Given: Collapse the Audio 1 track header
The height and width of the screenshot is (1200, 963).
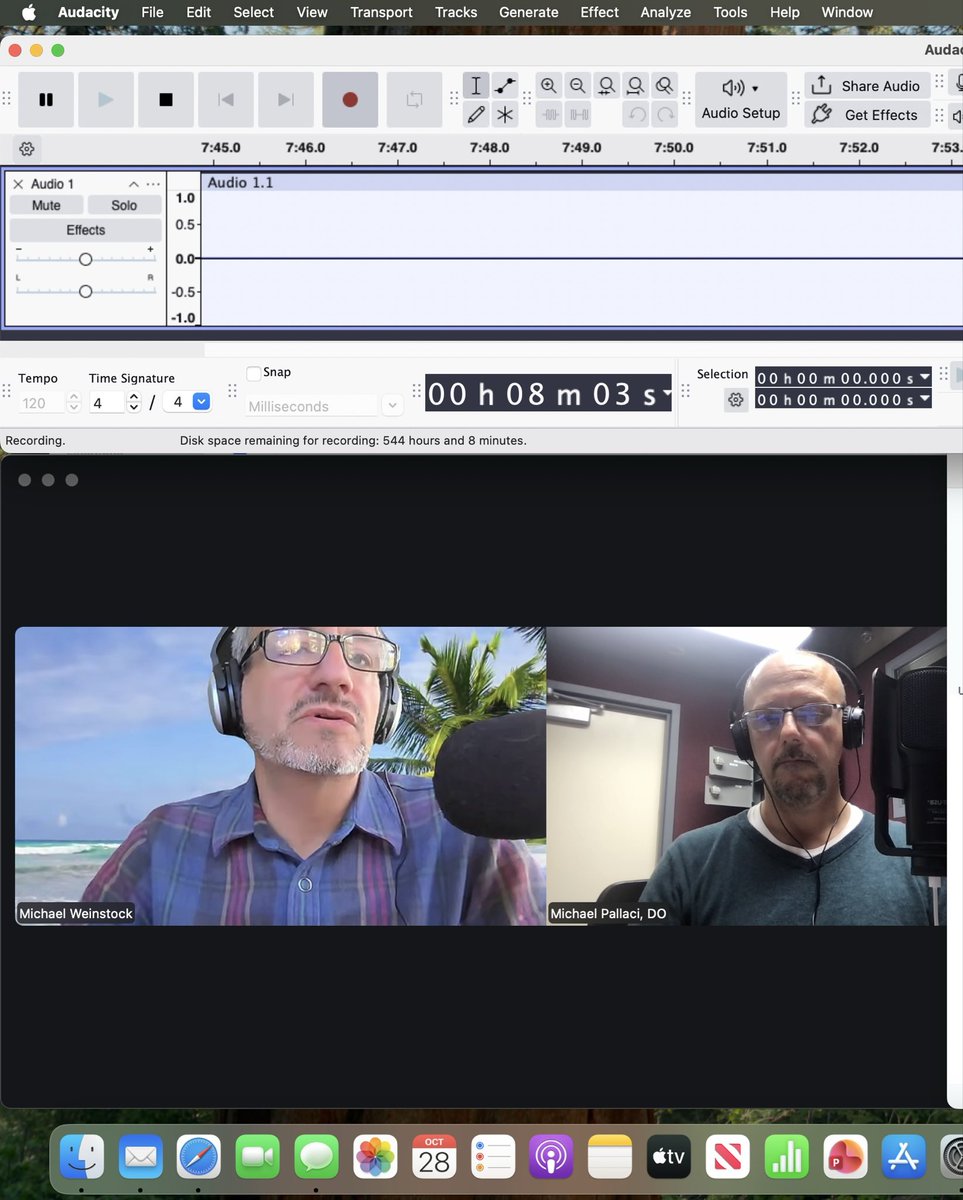Looking at the screenshot, I should point(133,183).
